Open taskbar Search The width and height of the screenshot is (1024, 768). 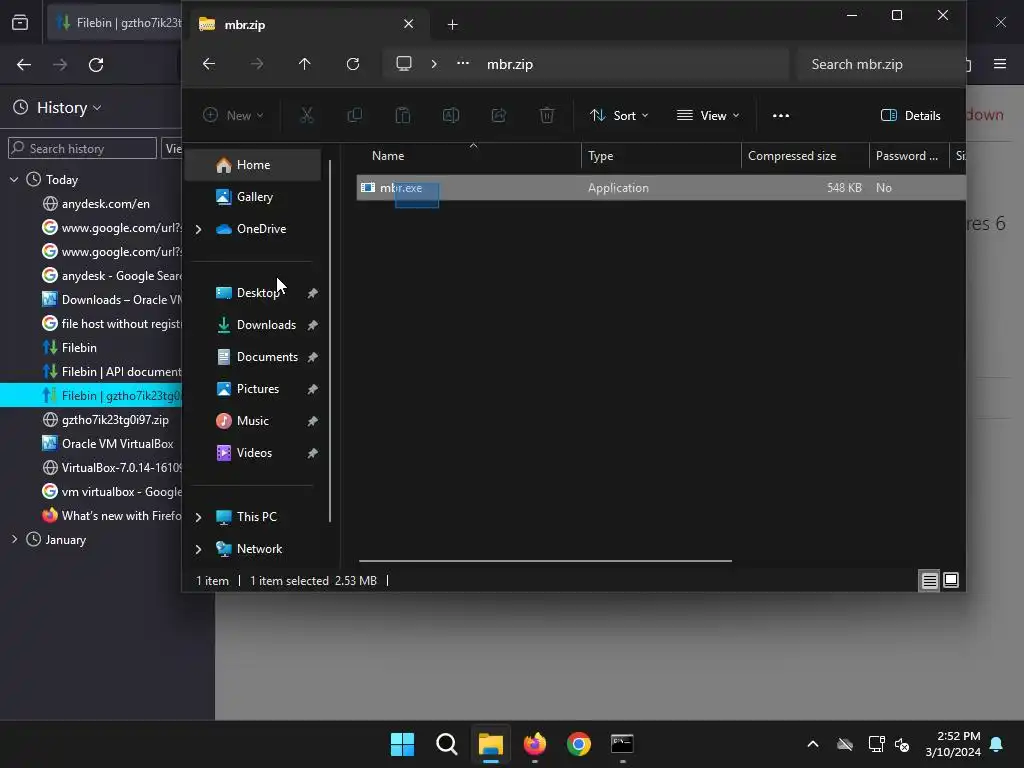coord(447,744)
